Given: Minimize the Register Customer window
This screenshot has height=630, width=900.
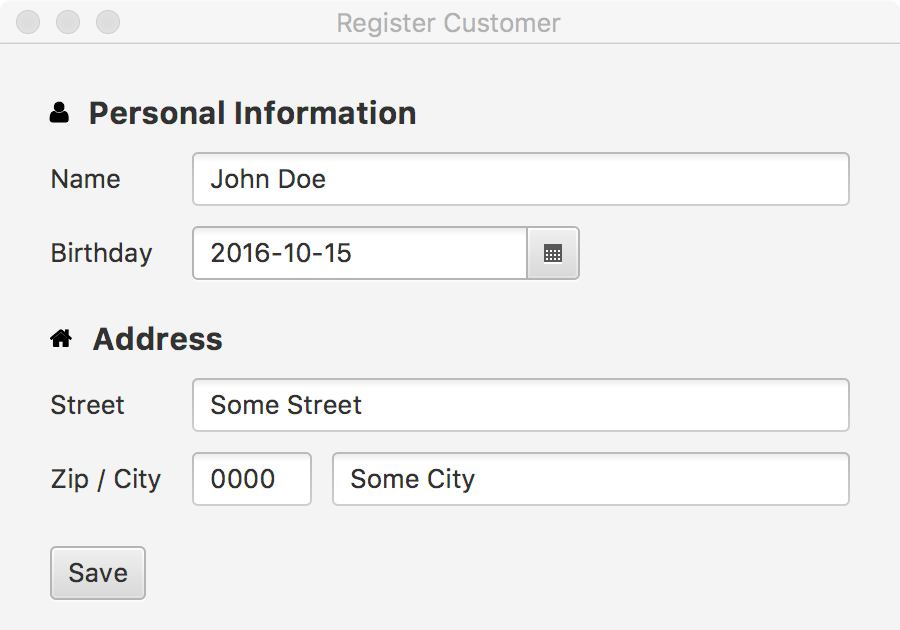Looking at the screenshot, I should tap(68, 22).
